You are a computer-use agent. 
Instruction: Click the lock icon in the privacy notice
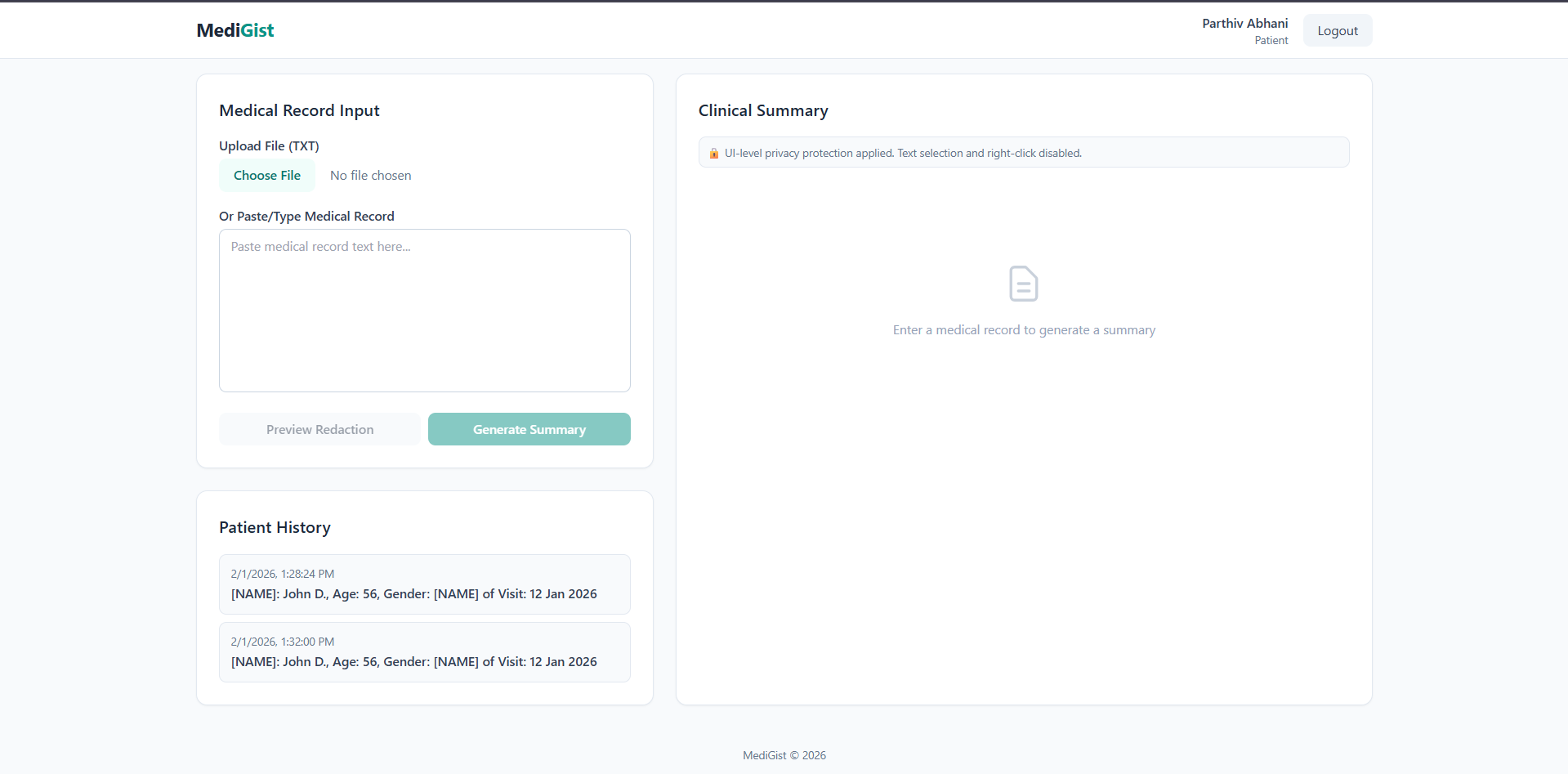714,152
